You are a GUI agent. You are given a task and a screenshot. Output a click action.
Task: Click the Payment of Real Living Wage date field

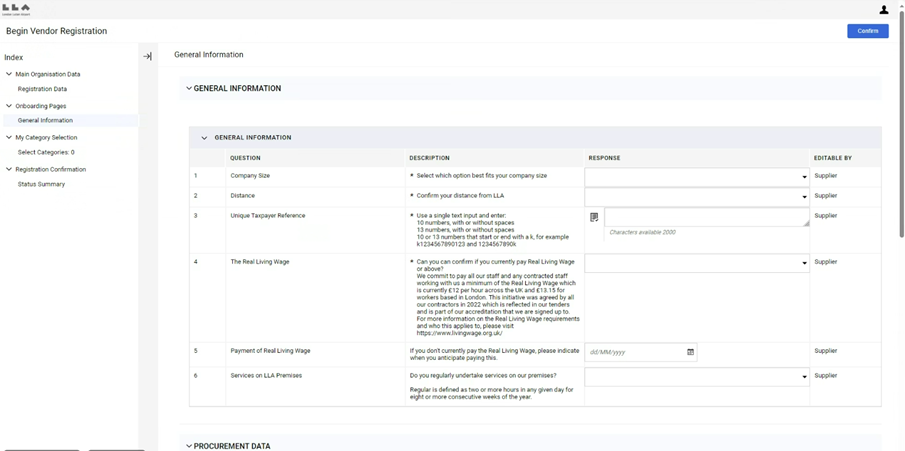click(x=634, y=352)
